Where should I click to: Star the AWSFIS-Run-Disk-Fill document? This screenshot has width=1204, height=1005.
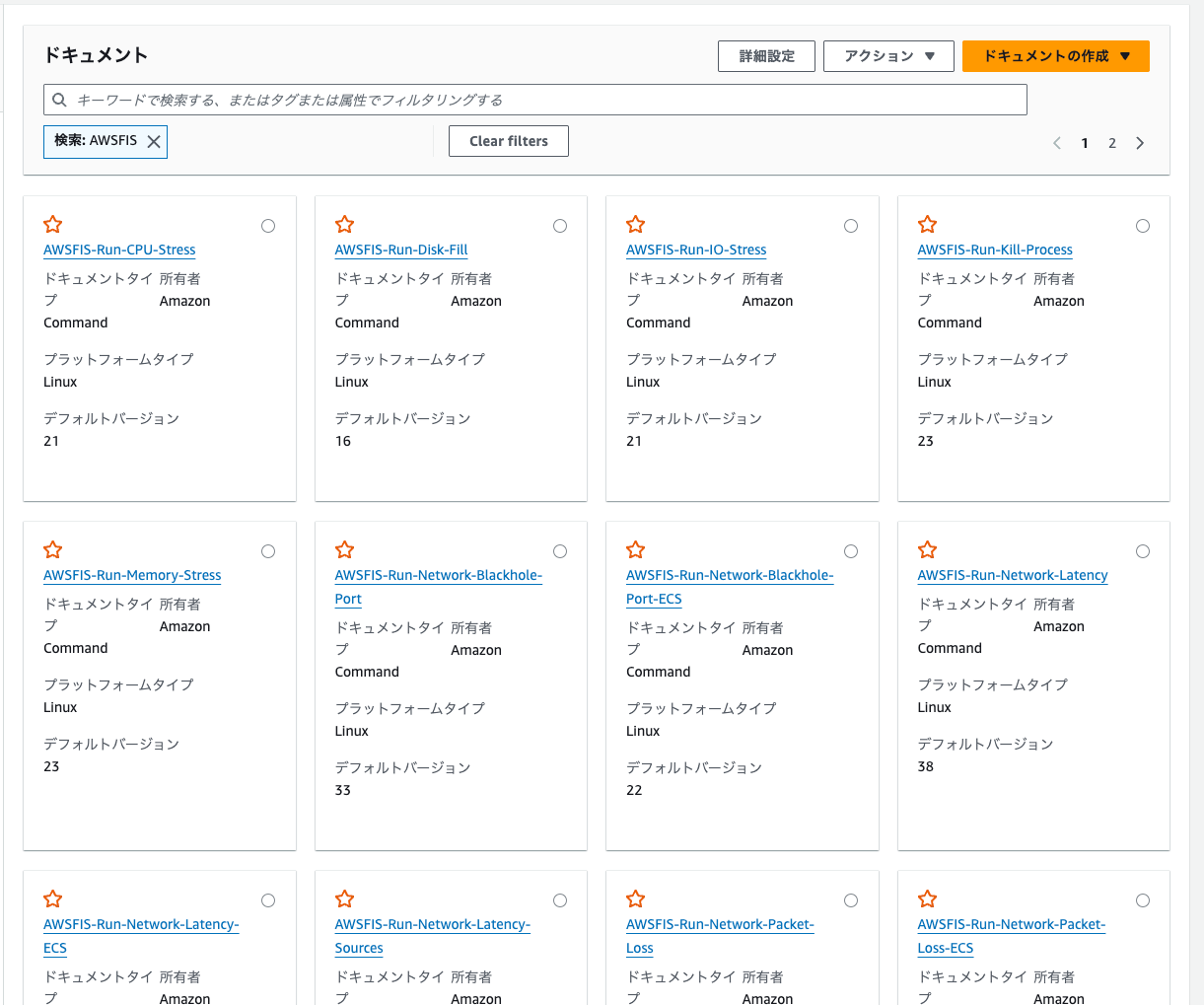(x=344, y=225)
